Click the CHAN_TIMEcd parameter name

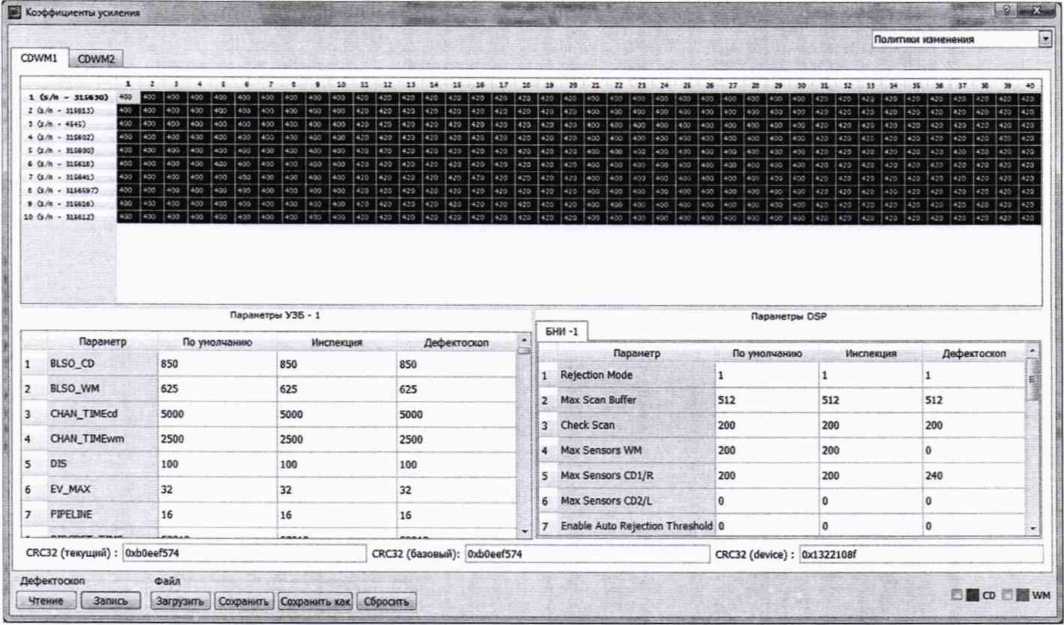point(102,415)
